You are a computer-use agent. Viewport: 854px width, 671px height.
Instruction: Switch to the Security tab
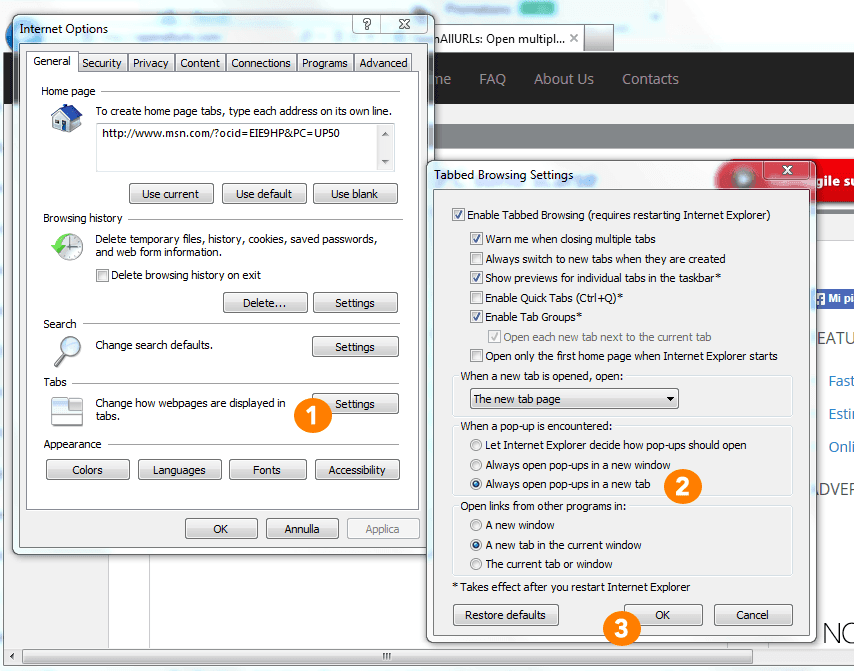point(102,63)
